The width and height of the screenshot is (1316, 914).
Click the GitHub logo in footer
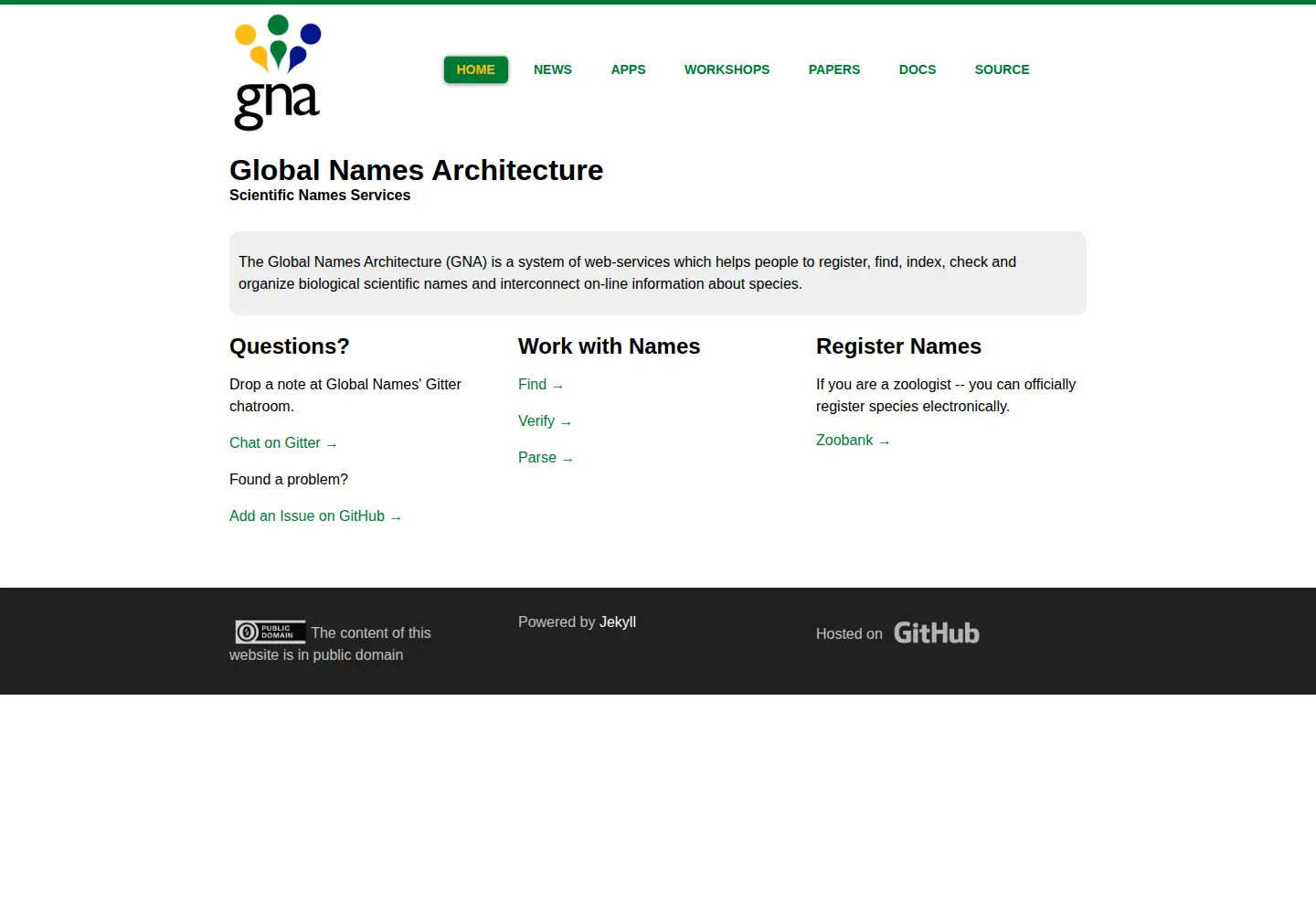[936, 632]
